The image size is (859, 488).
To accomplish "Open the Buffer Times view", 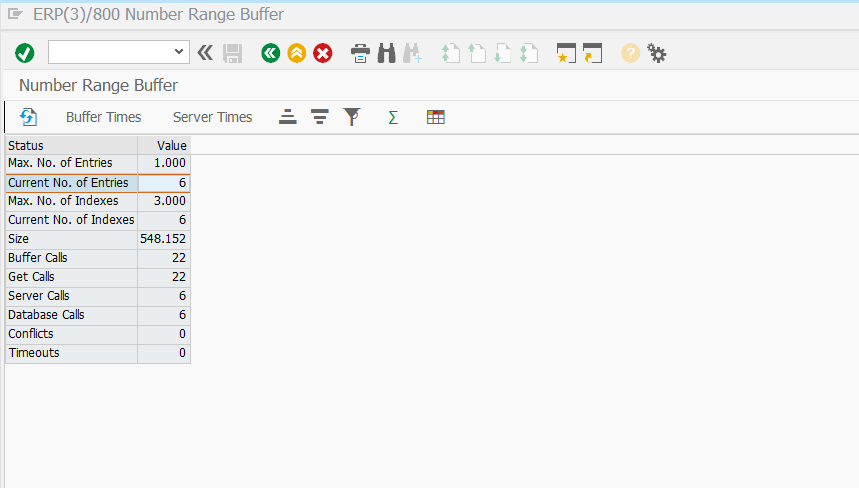I will [104, 117].
